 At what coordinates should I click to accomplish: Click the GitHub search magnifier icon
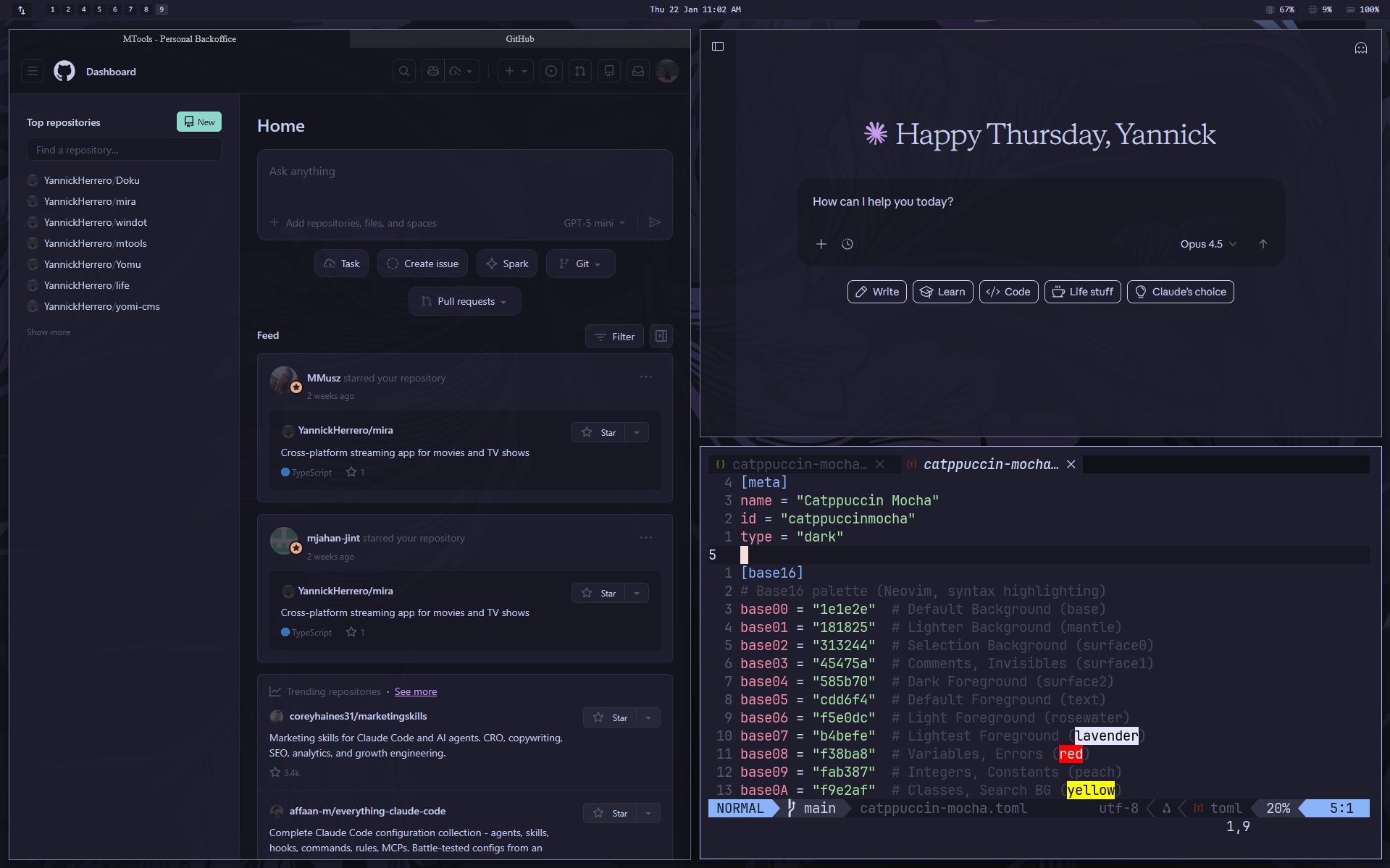[403, 70]
